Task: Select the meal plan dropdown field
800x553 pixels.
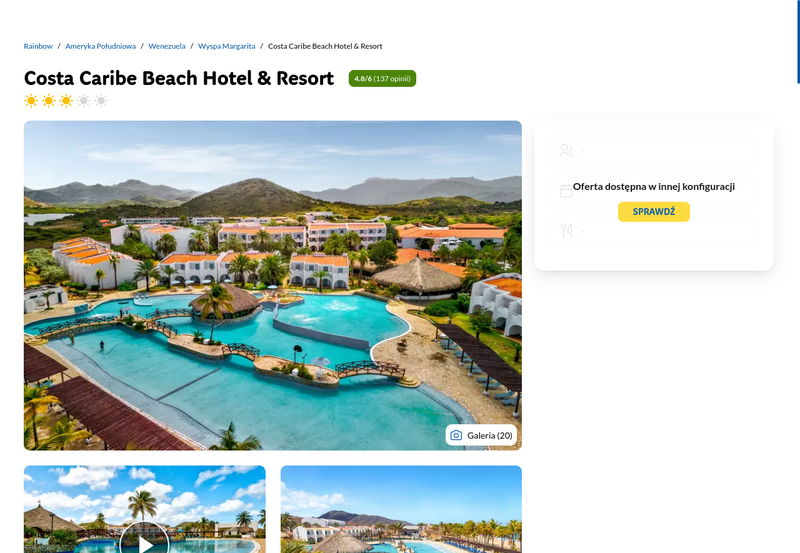Action: pyautogui.click(x=654, y=231)
